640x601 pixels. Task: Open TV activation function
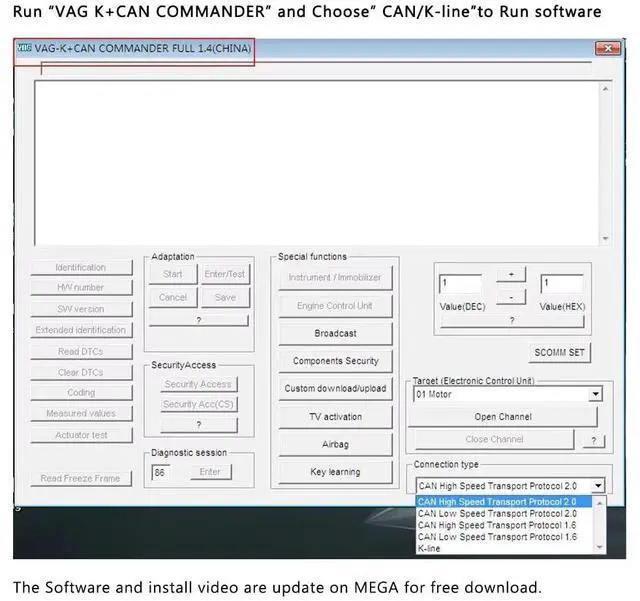335,417
